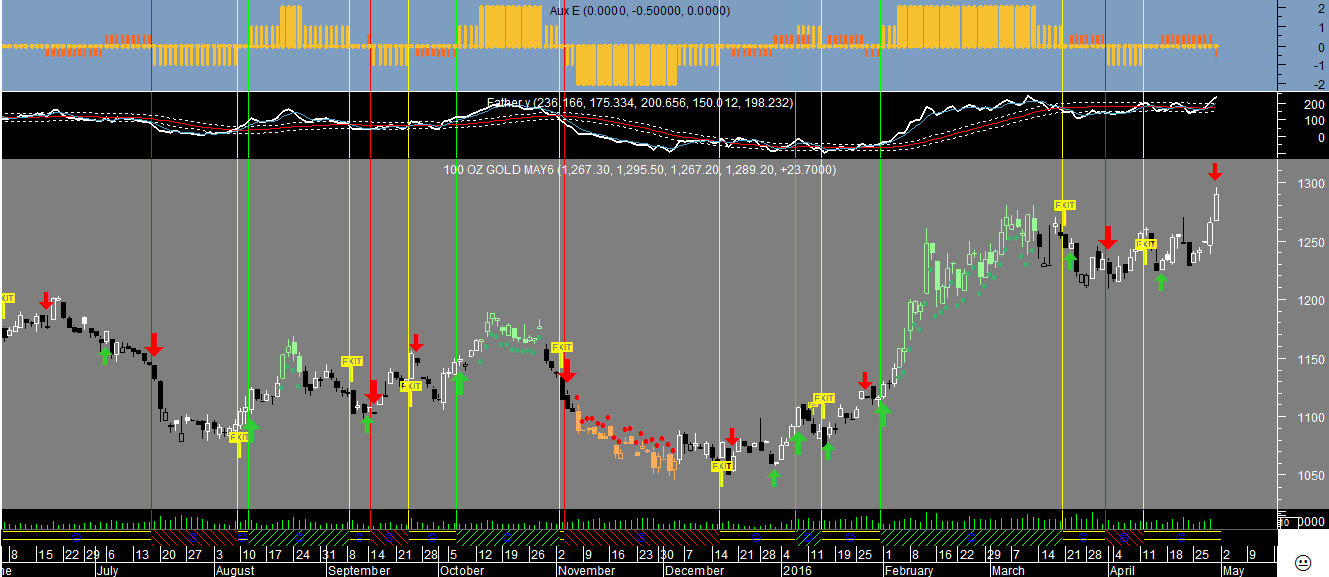Click the red down arrow in late January
1329x577 pixels.
pyautogui.click(x=865, y=381)
